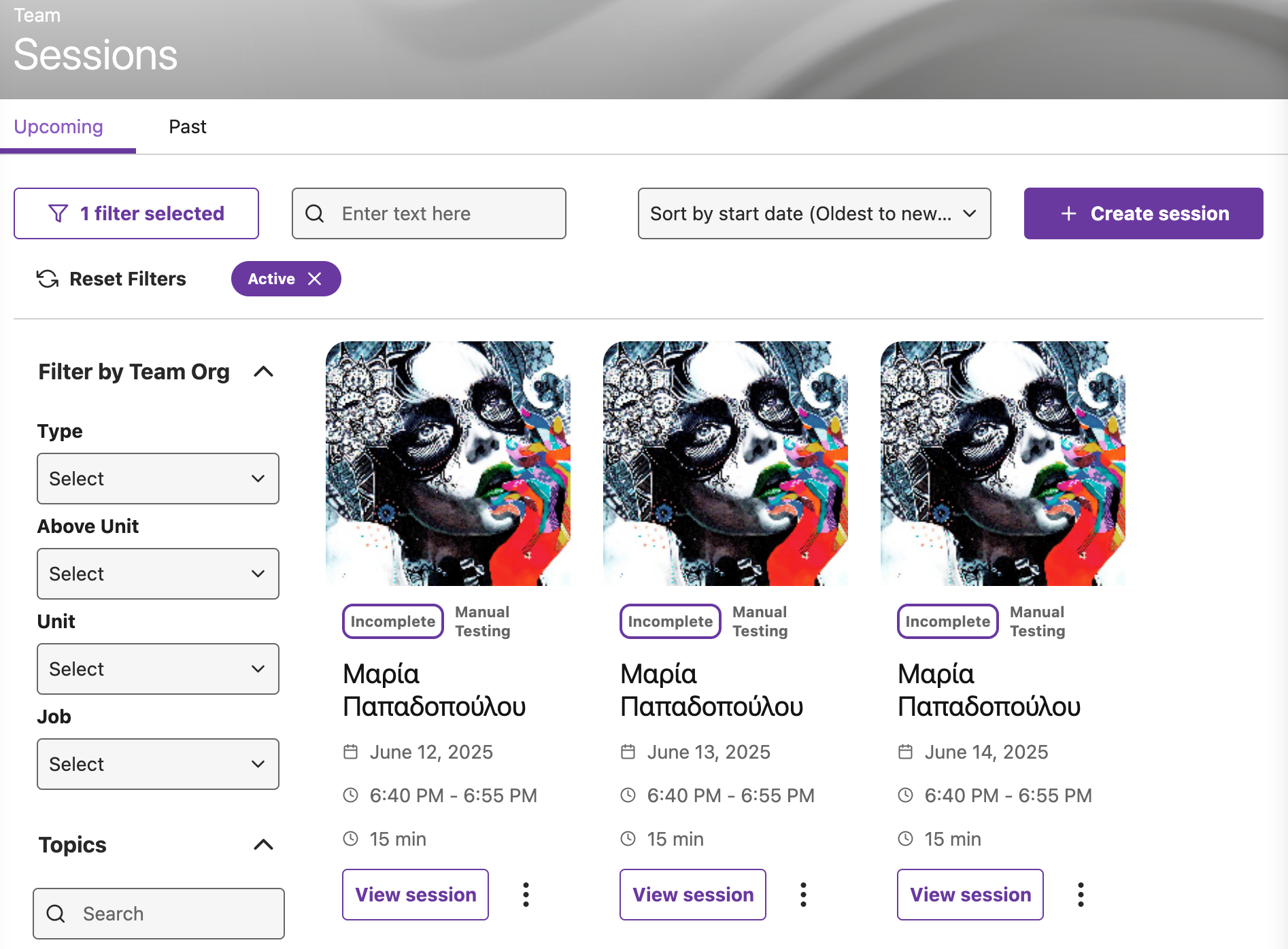
Task: Click the June 12, 2025 date text
Action: coord(431,752)
